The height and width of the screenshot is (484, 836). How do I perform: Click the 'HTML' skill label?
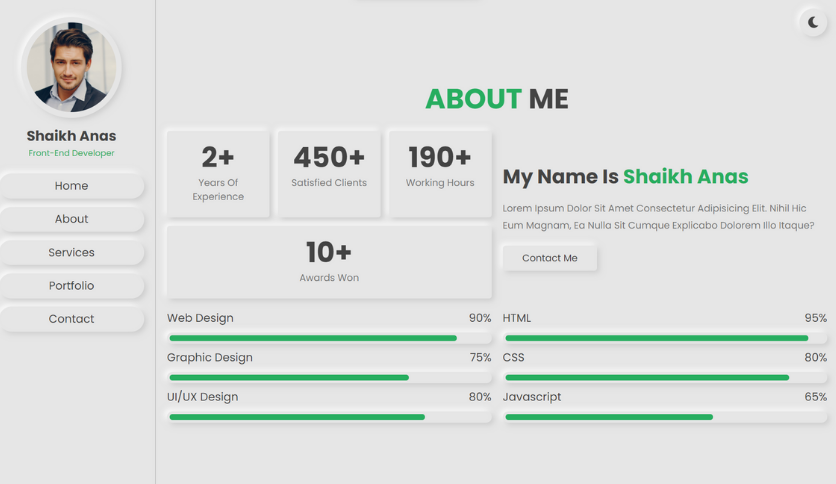[517, 318]
